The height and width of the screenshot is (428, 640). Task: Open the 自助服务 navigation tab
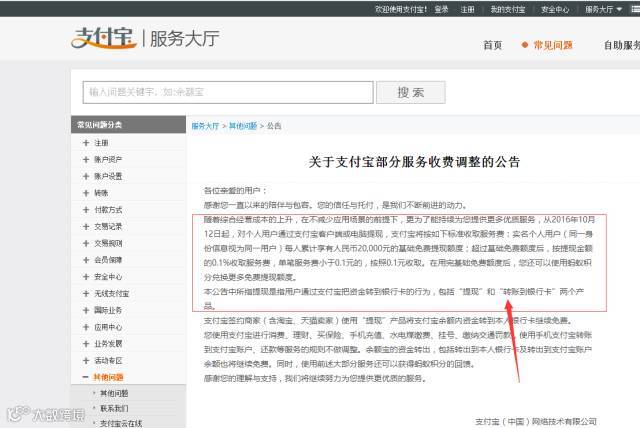622,45
